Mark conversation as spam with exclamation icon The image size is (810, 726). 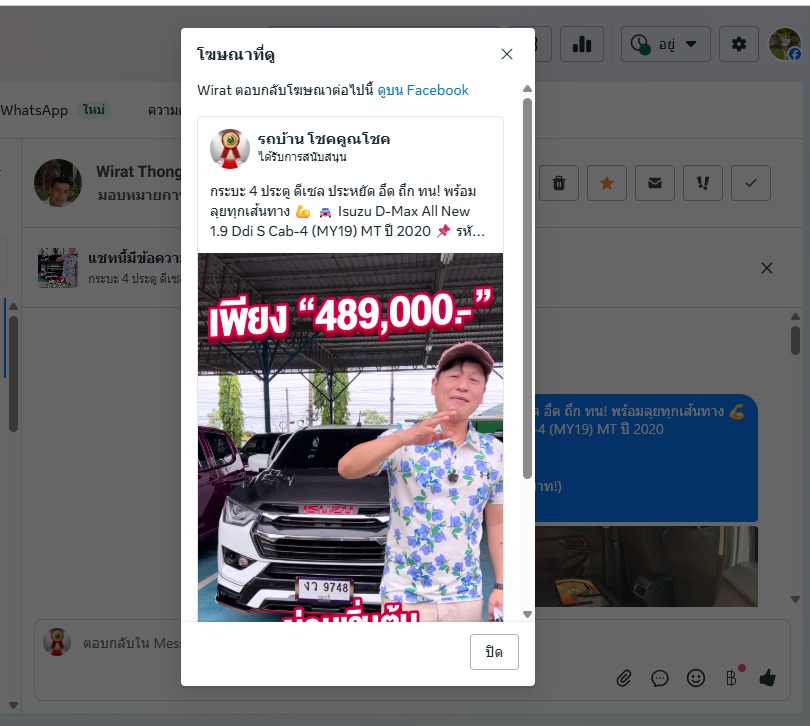coord(703,183)
